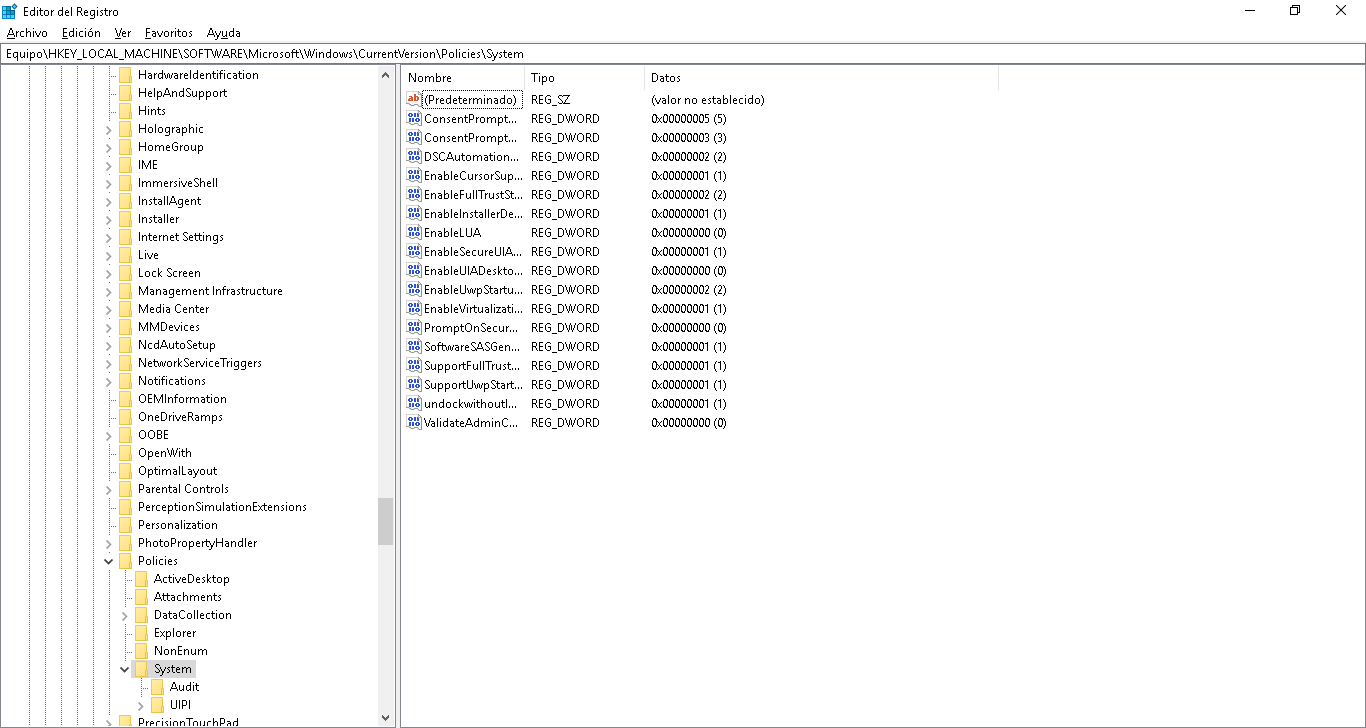Click the registry path address bar
Viewport: 1366px width, 728px height.
683,54
